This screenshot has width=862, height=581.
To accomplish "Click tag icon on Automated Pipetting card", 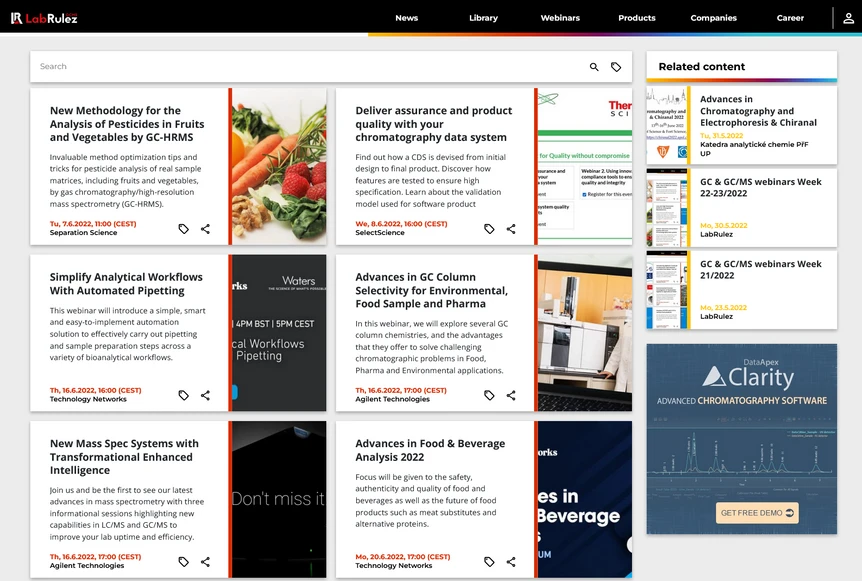I will (184, 395).
